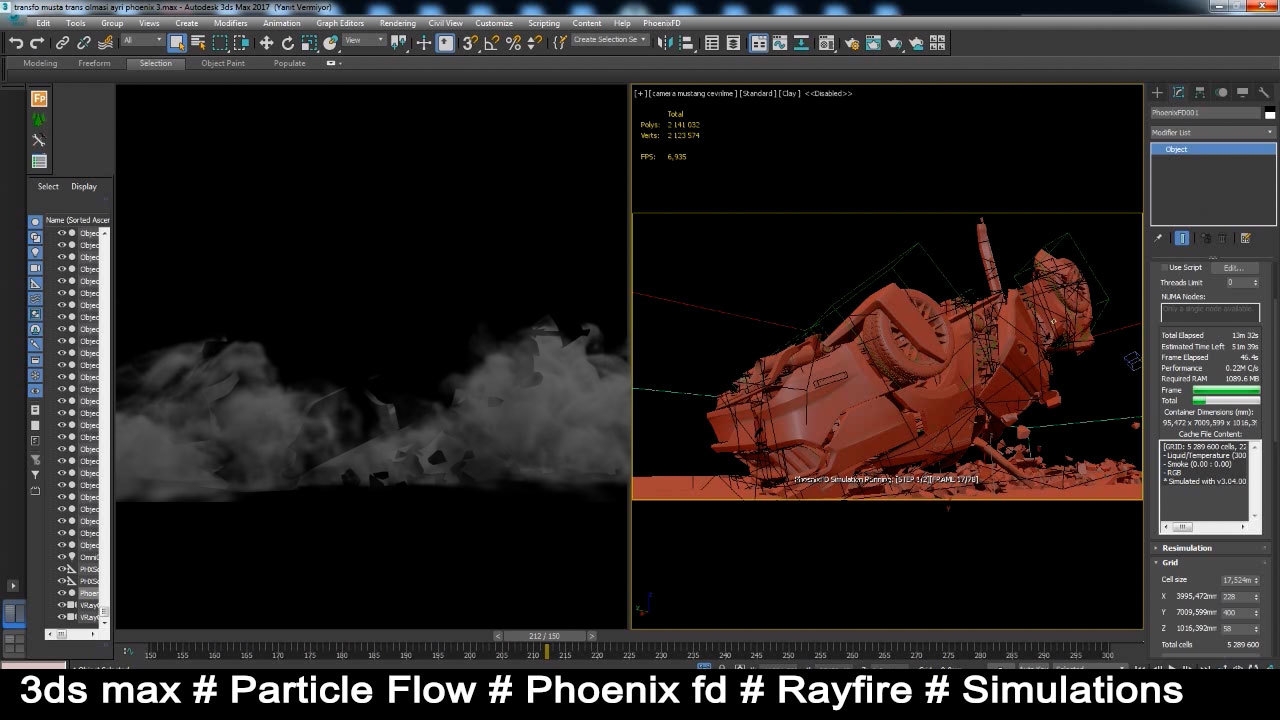Open Render Setup teapot icon
1280x720 pixels.
(851, 43)
